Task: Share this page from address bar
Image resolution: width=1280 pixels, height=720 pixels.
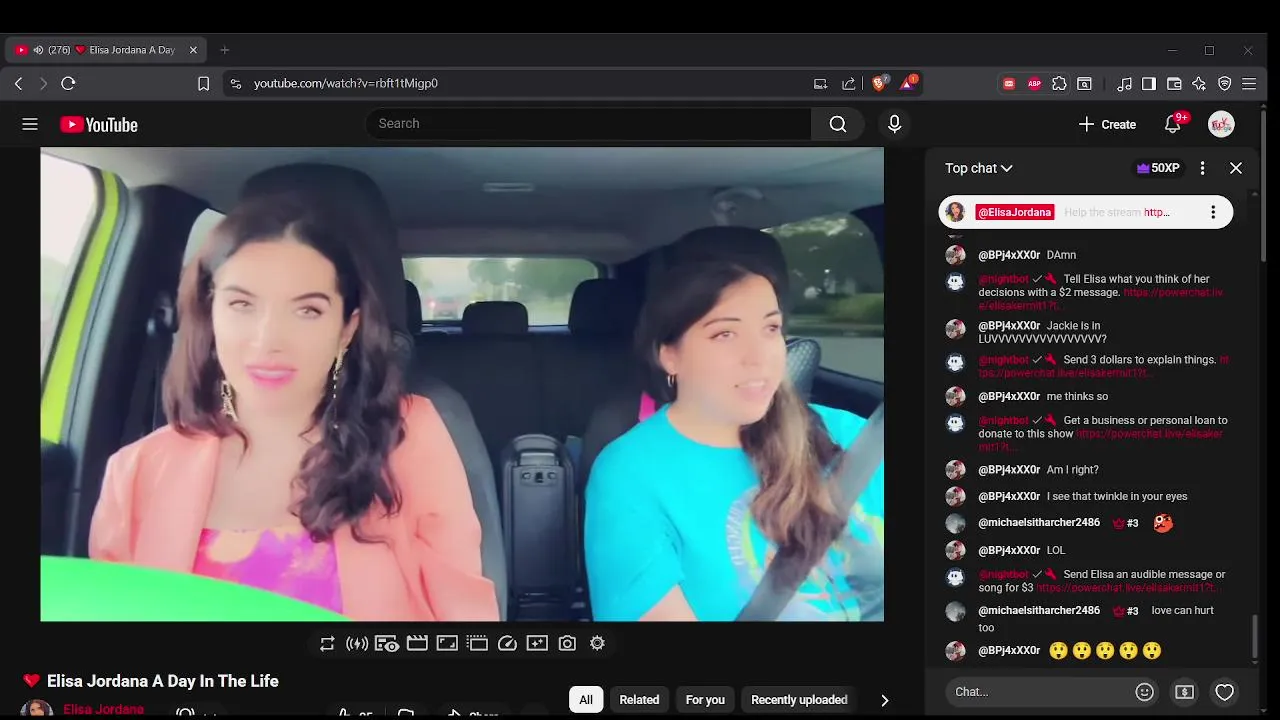Action: [x=849, y=84]
